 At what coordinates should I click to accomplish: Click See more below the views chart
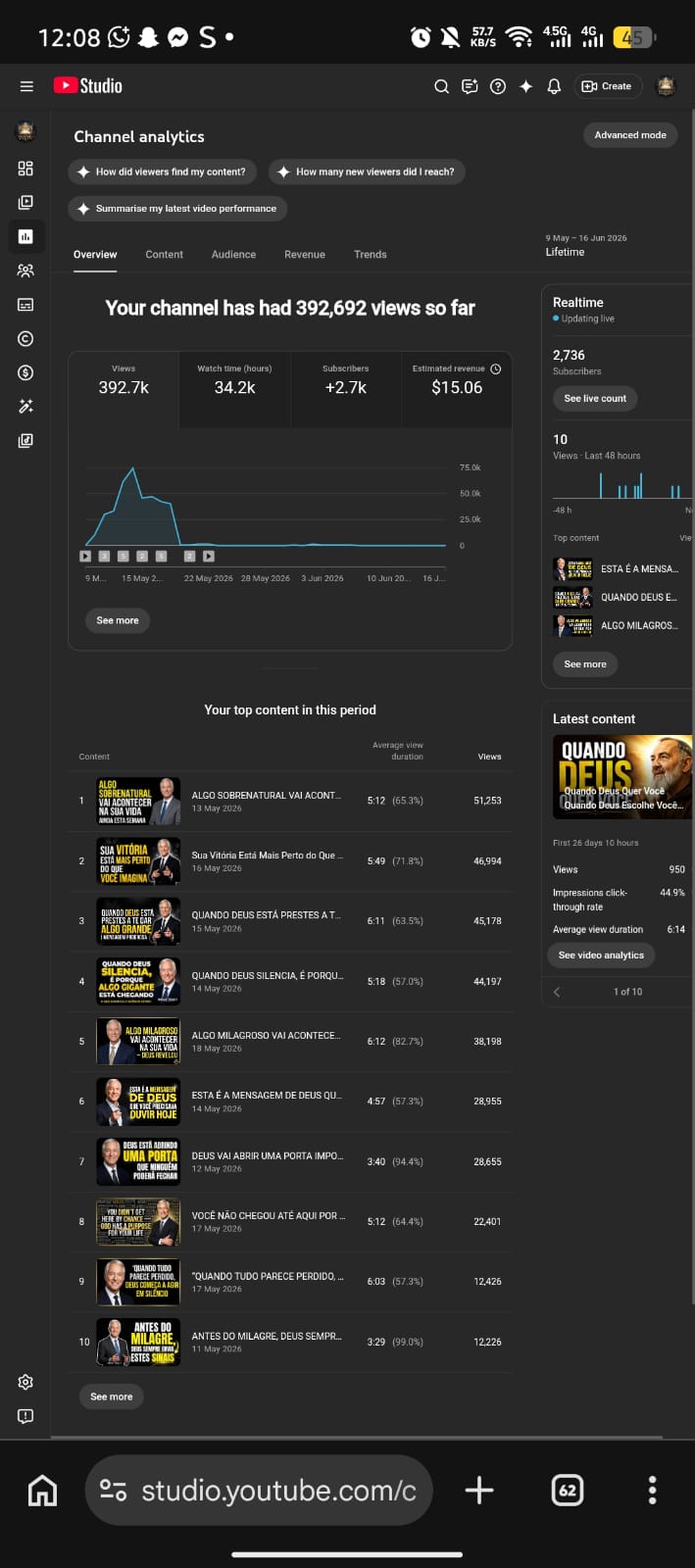[x=118, y=620]
